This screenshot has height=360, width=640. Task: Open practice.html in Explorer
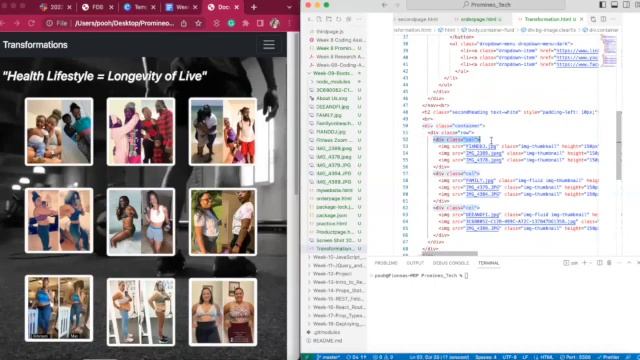pos(335,224)
